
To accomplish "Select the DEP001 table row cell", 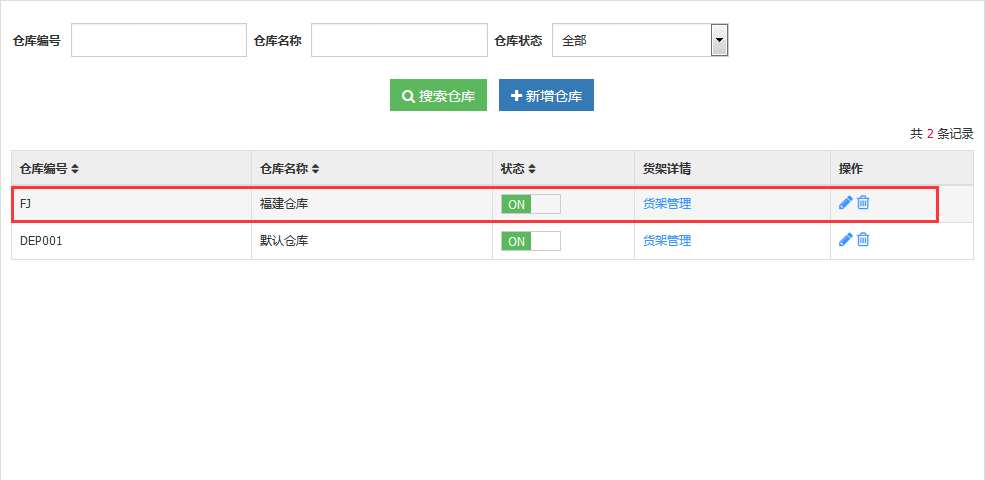I will pyautogui.click(x=131, y=241).
